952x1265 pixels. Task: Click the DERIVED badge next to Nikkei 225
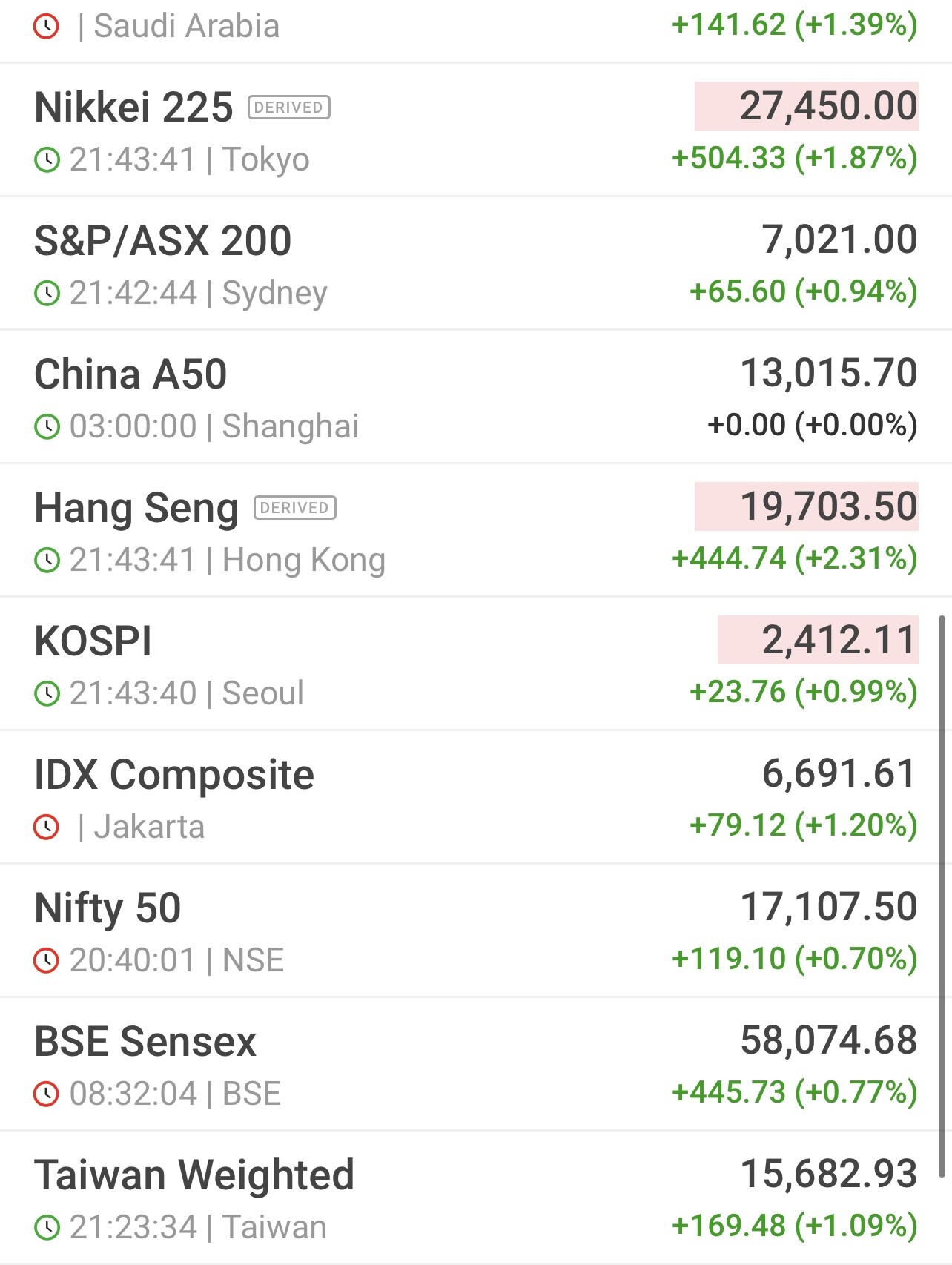(288, 108)
